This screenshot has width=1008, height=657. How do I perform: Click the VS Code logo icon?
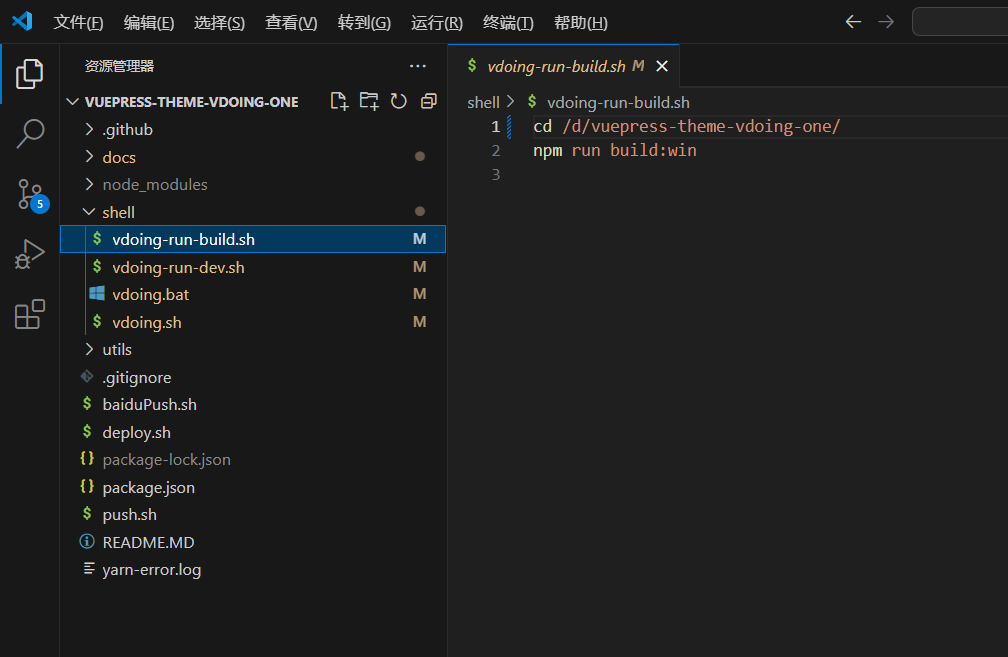point(22,21)
